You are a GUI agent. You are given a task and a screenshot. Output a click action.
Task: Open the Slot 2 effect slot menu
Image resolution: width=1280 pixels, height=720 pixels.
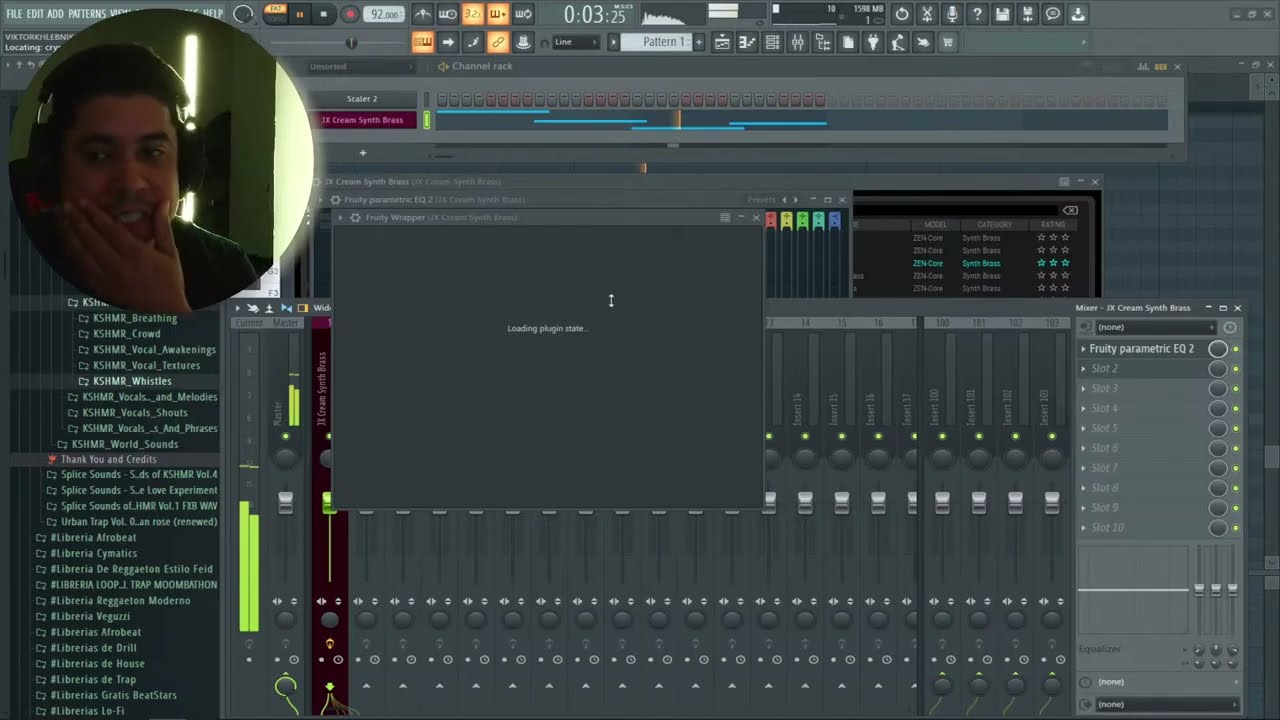(x=1083, y=369)
